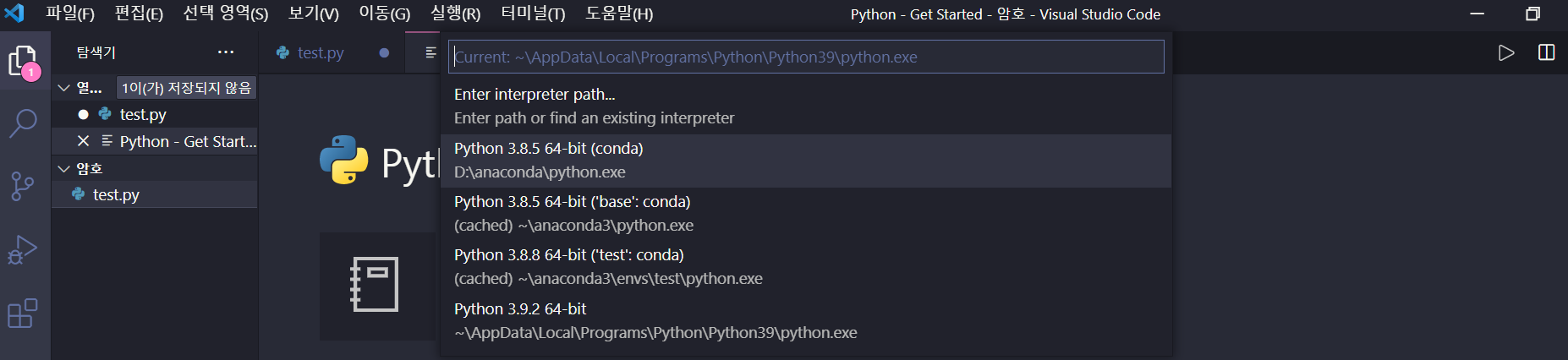
Task: Open the Run and Debug view icon
Action: click(x=23, y=249)
